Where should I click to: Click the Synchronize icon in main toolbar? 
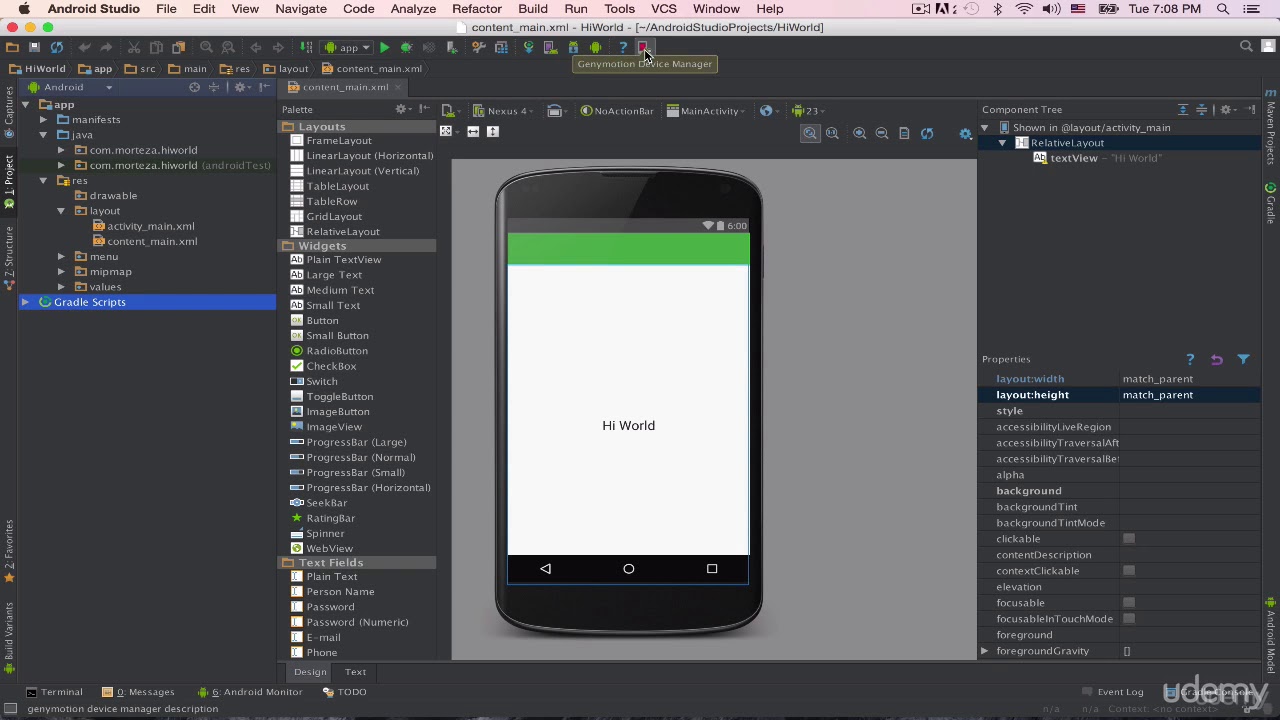pos(57,47)
